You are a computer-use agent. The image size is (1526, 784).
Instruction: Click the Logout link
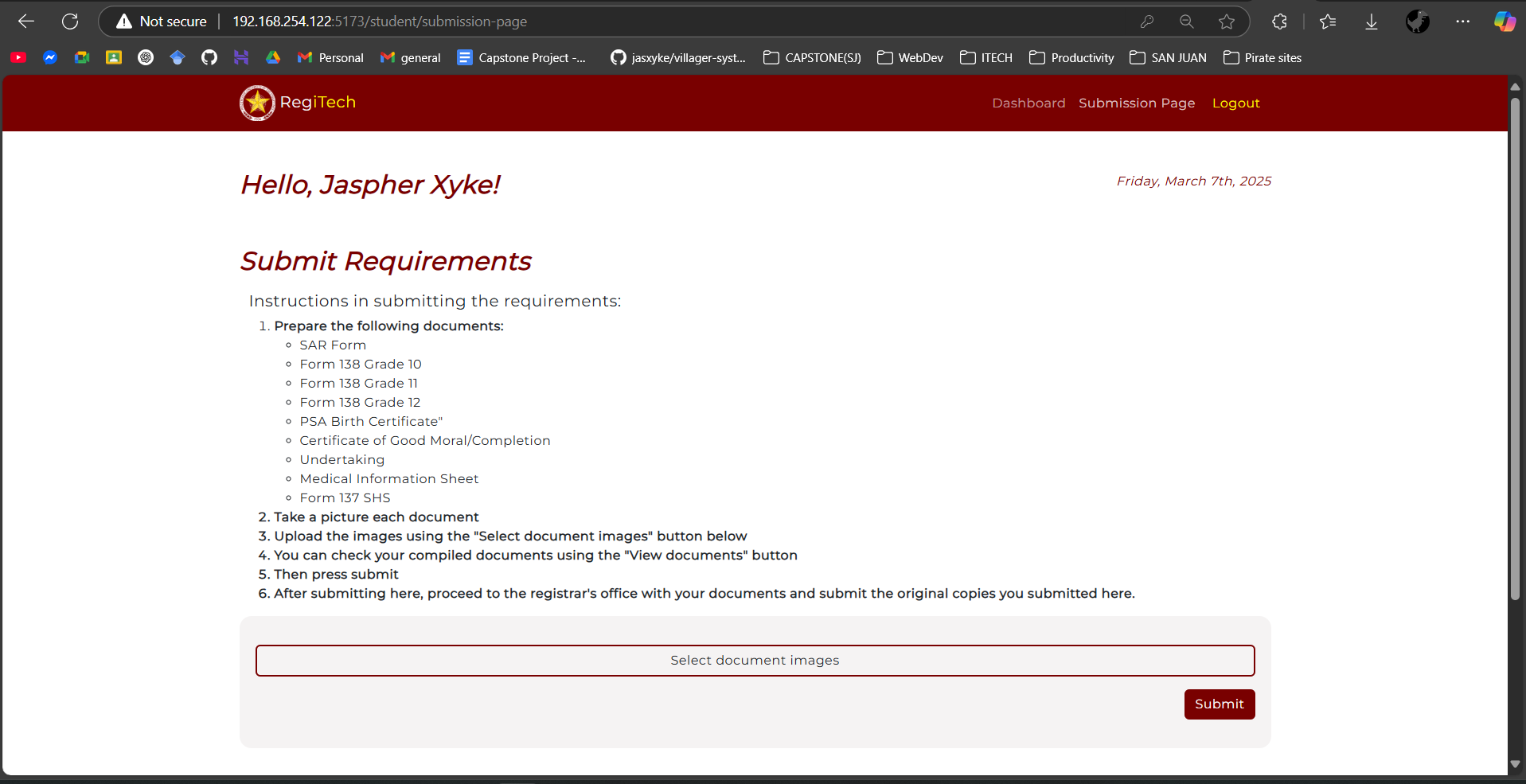[x=1235, y=103]
